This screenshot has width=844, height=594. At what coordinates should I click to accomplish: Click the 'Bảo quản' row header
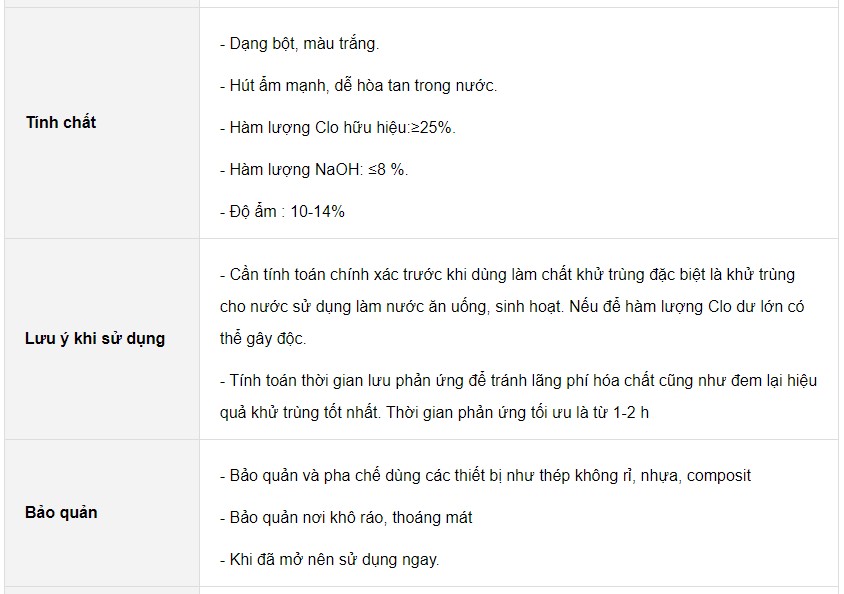61,512
